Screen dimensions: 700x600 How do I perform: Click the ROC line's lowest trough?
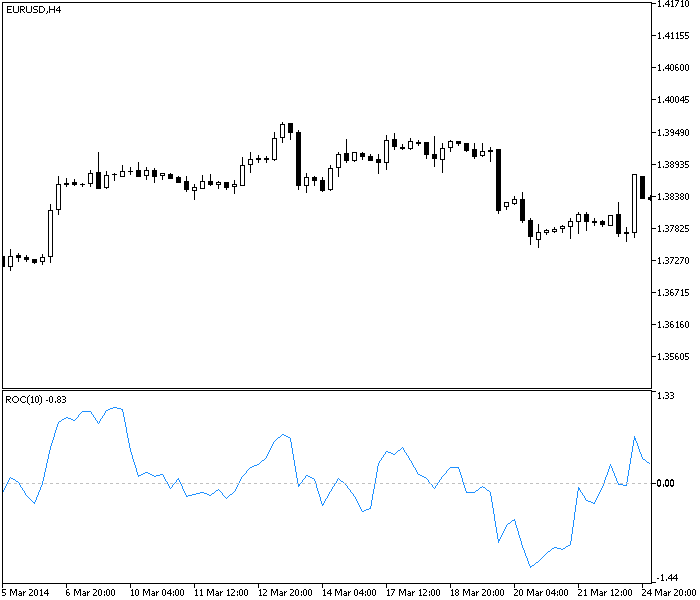click(530, 567)
